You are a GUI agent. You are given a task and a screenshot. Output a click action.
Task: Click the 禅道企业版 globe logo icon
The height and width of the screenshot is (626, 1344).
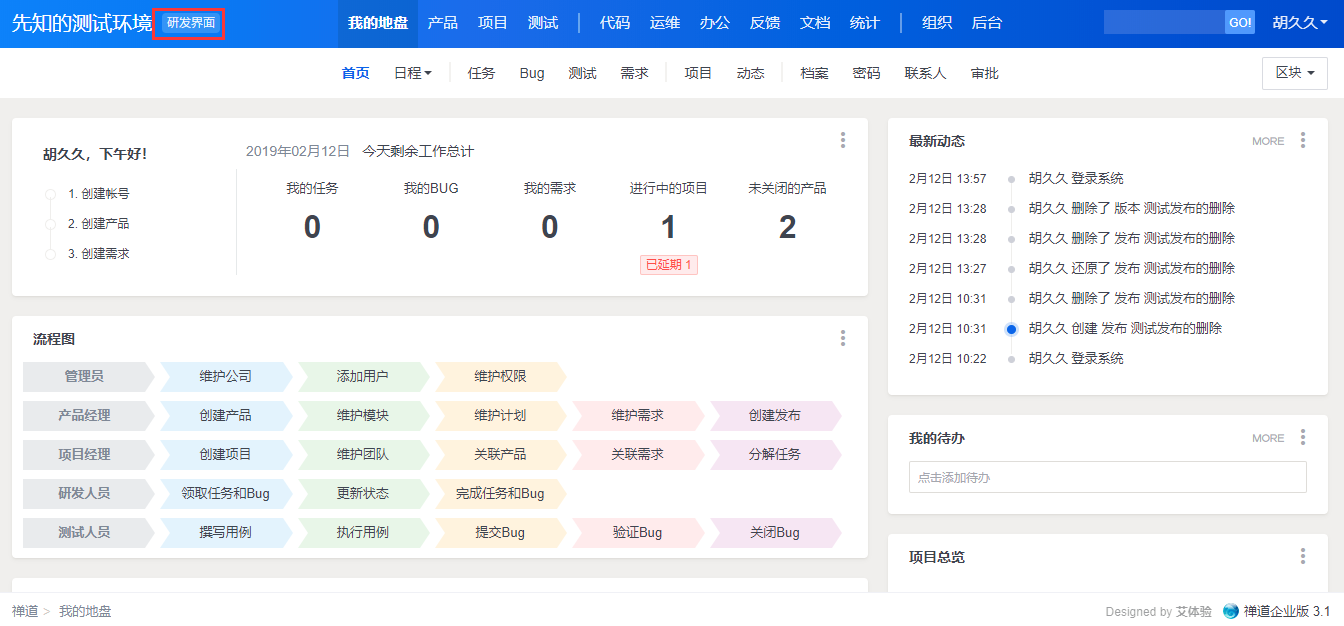click(x=1230, y=611)
